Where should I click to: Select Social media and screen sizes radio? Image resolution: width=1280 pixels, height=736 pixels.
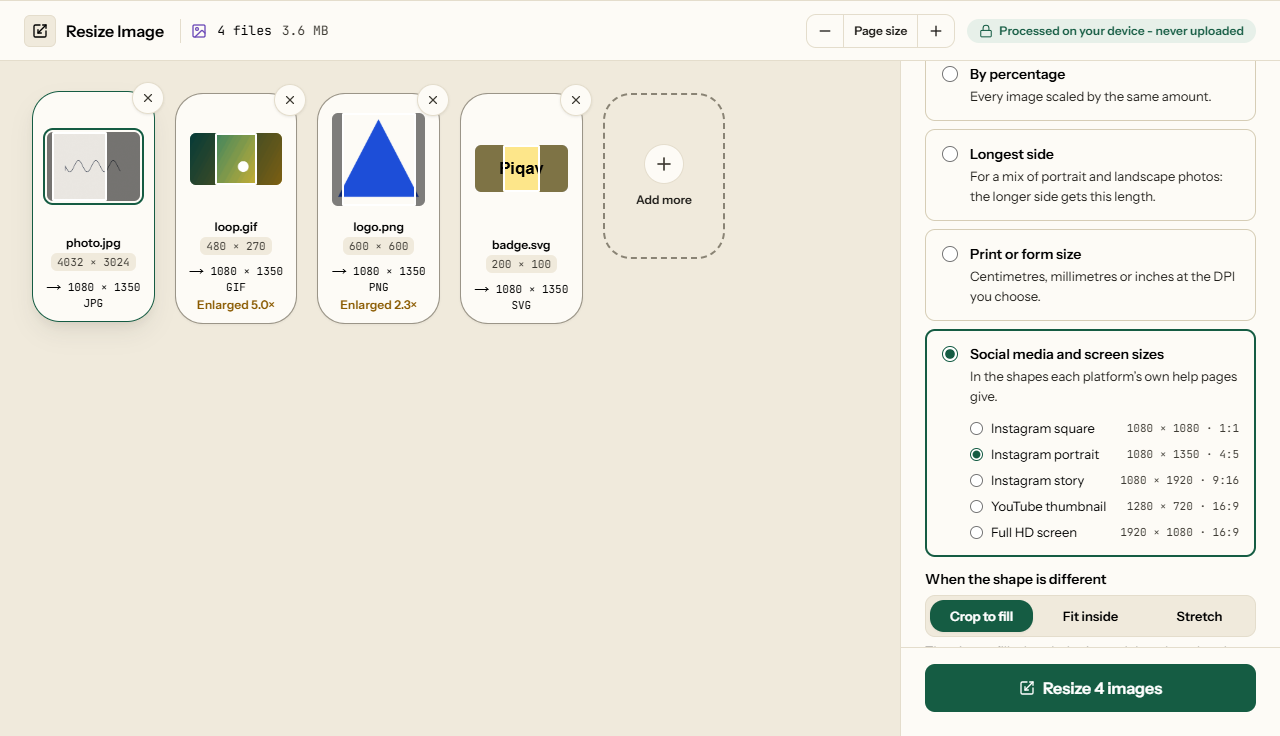pyautogui.click(x=950, y=354)
